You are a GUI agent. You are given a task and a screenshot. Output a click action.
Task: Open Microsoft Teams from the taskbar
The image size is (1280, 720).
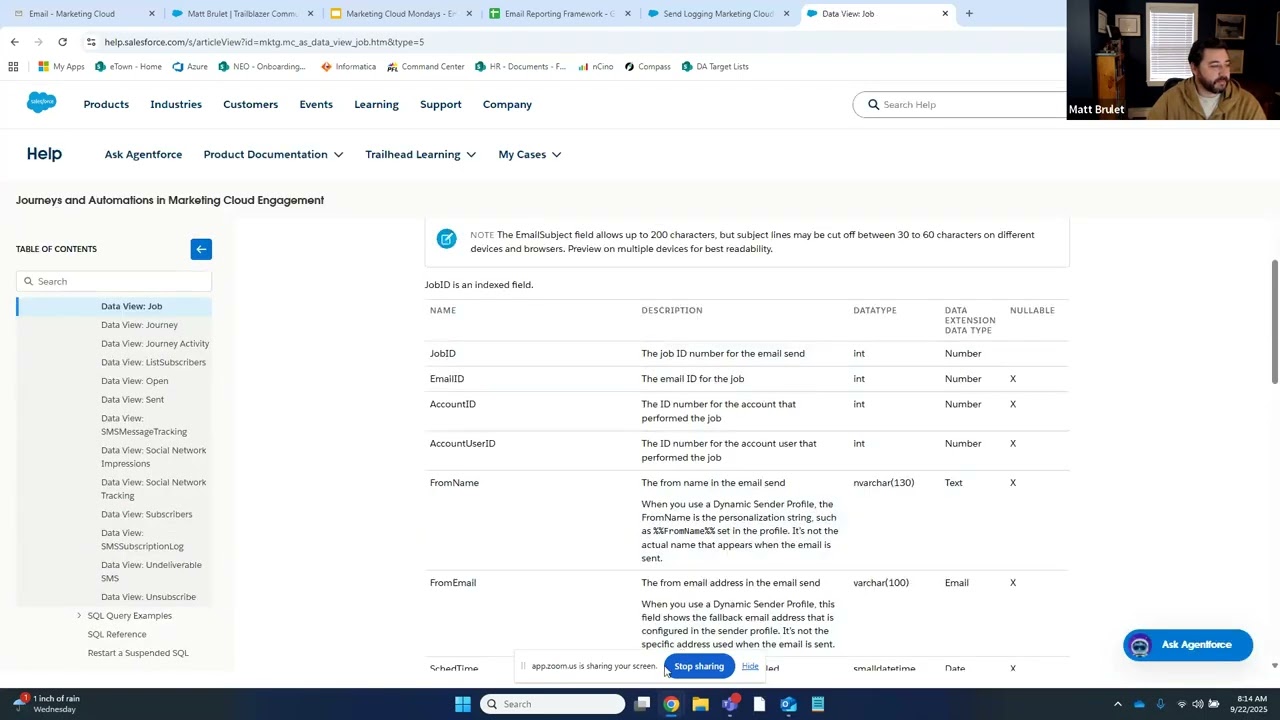[730, 704]
